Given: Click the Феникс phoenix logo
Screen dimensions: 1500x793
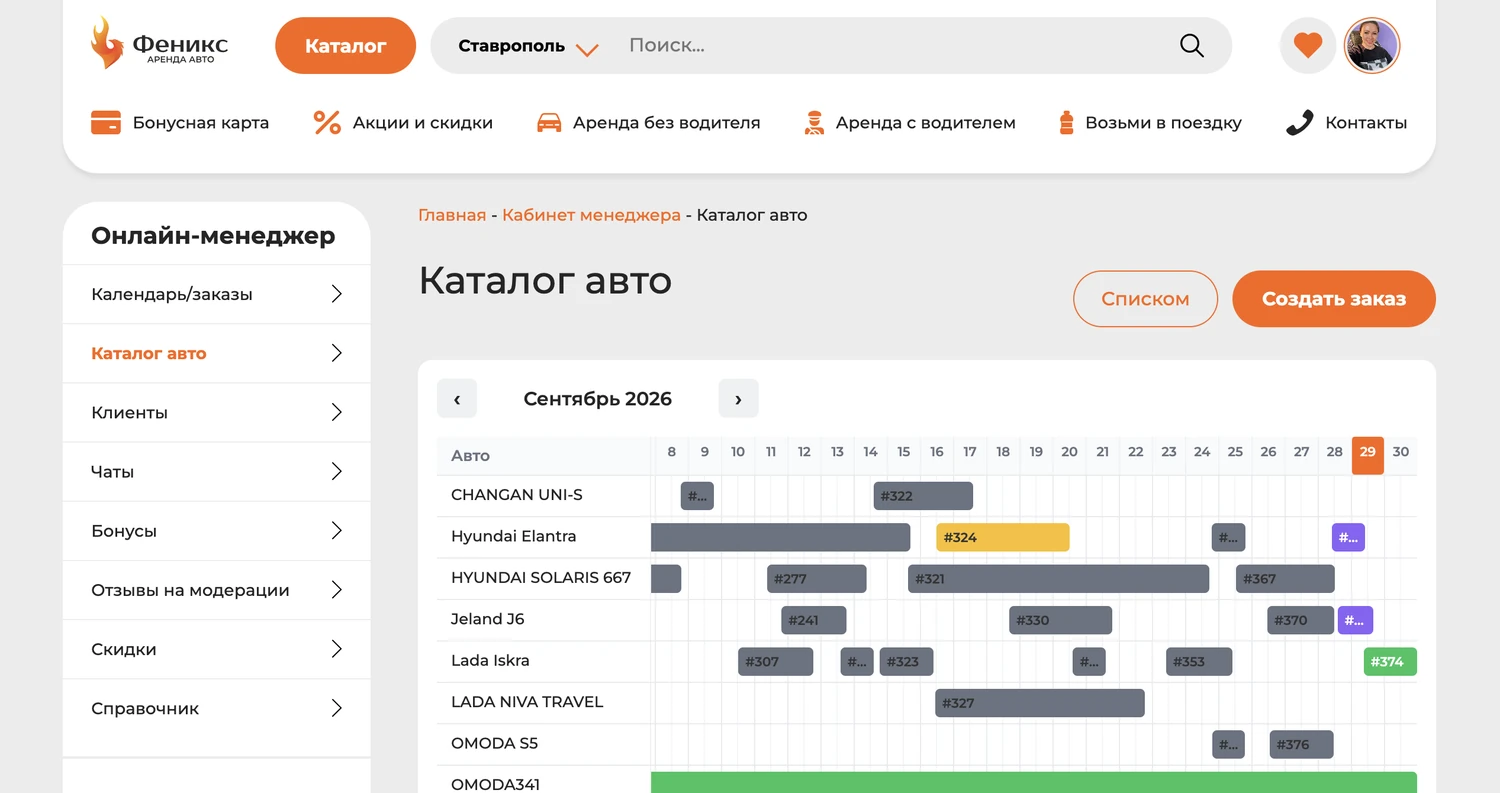Looking at the screenshot, I should click(x=159, y=44).
